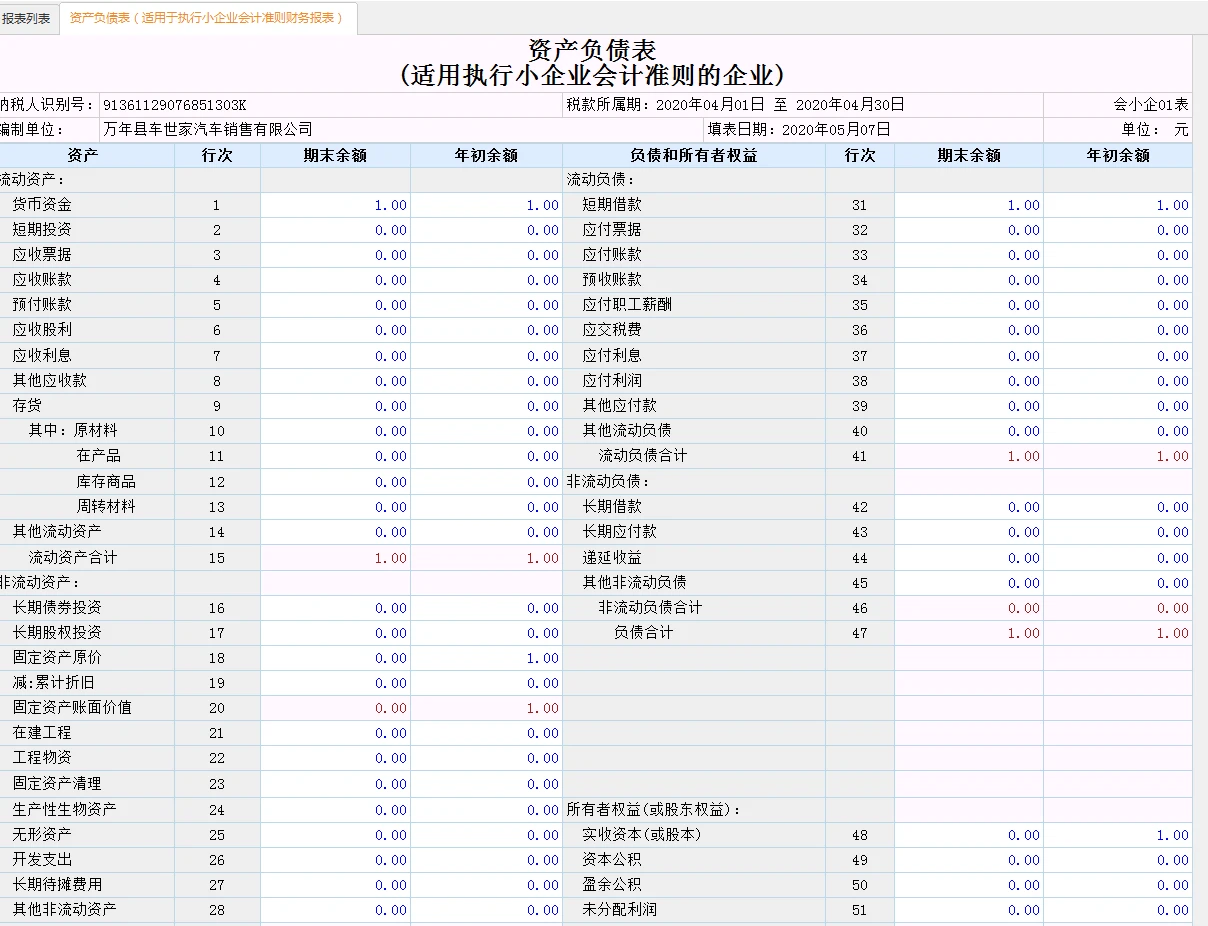Edit 其他非流动负债 期末余额 field
The image size is (1208, 926).
tap(969, 583)
